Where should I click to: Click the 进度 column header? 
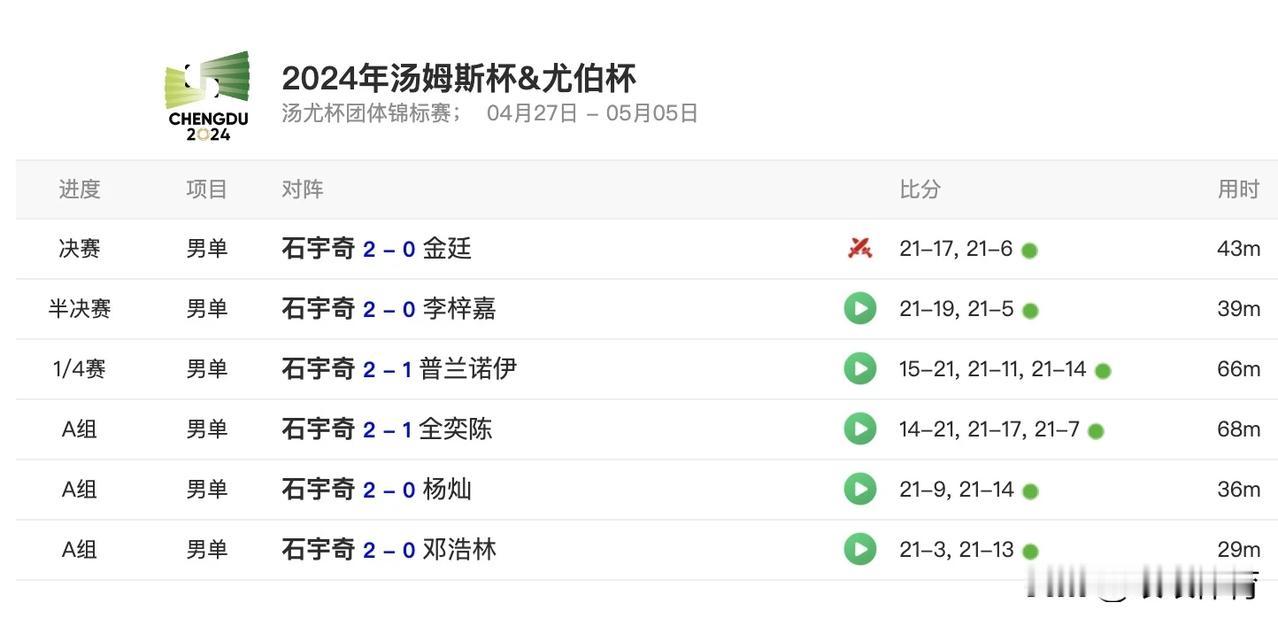pyautogui.click(x=79, y=189)
